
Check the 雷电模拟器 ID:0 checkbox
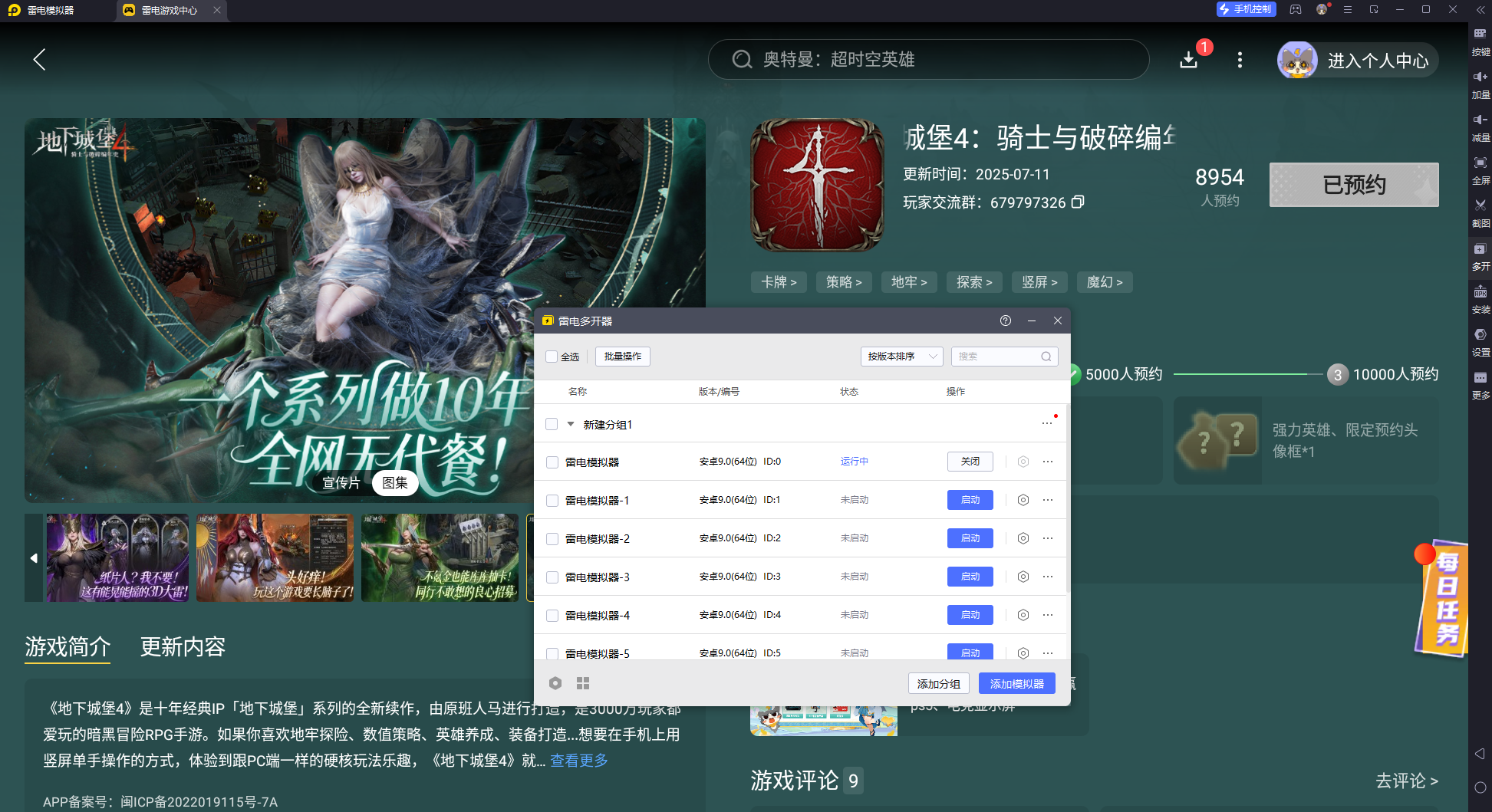pos(552,462)
